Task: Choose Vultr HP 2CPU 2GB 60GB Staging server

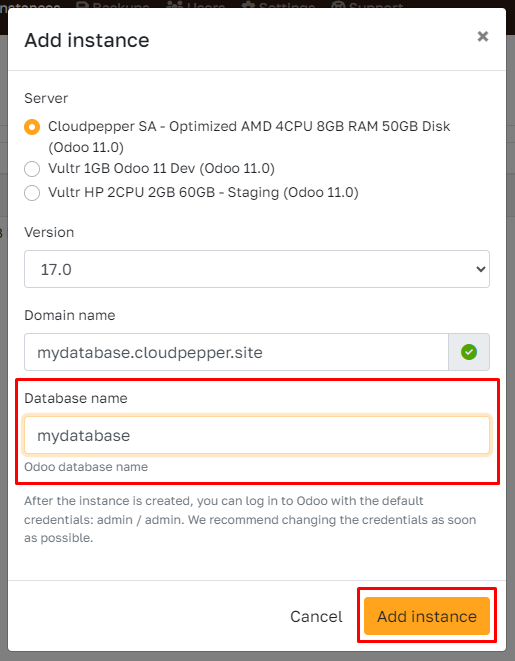Action: coord(32,193)
